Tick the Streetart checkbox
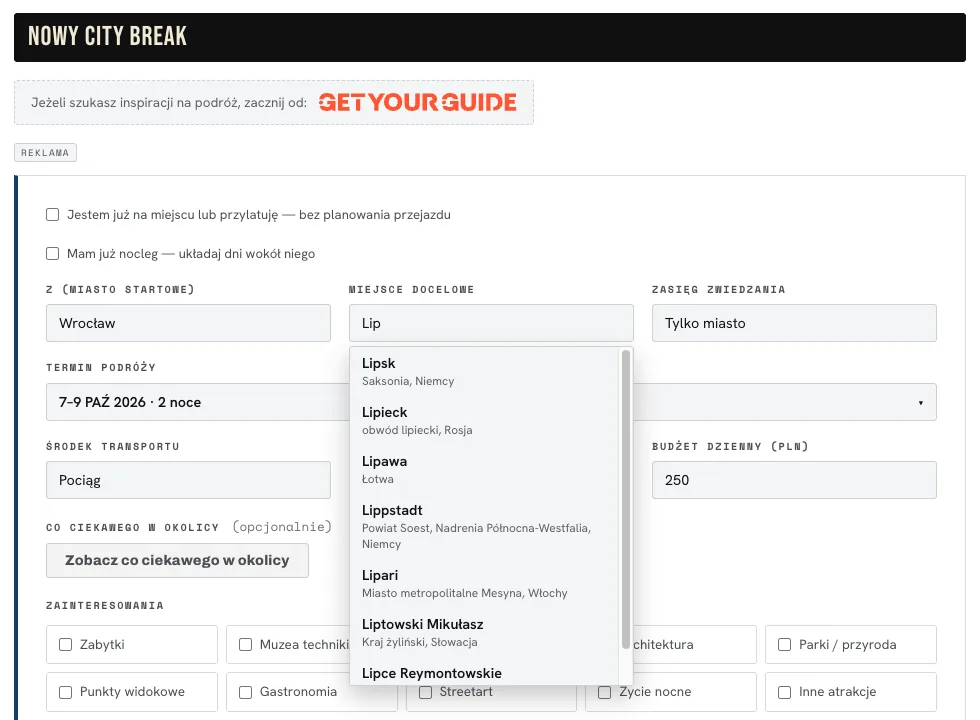Image resolution: width=980 pixels, height=720 pixels. [x=426, y=692]
